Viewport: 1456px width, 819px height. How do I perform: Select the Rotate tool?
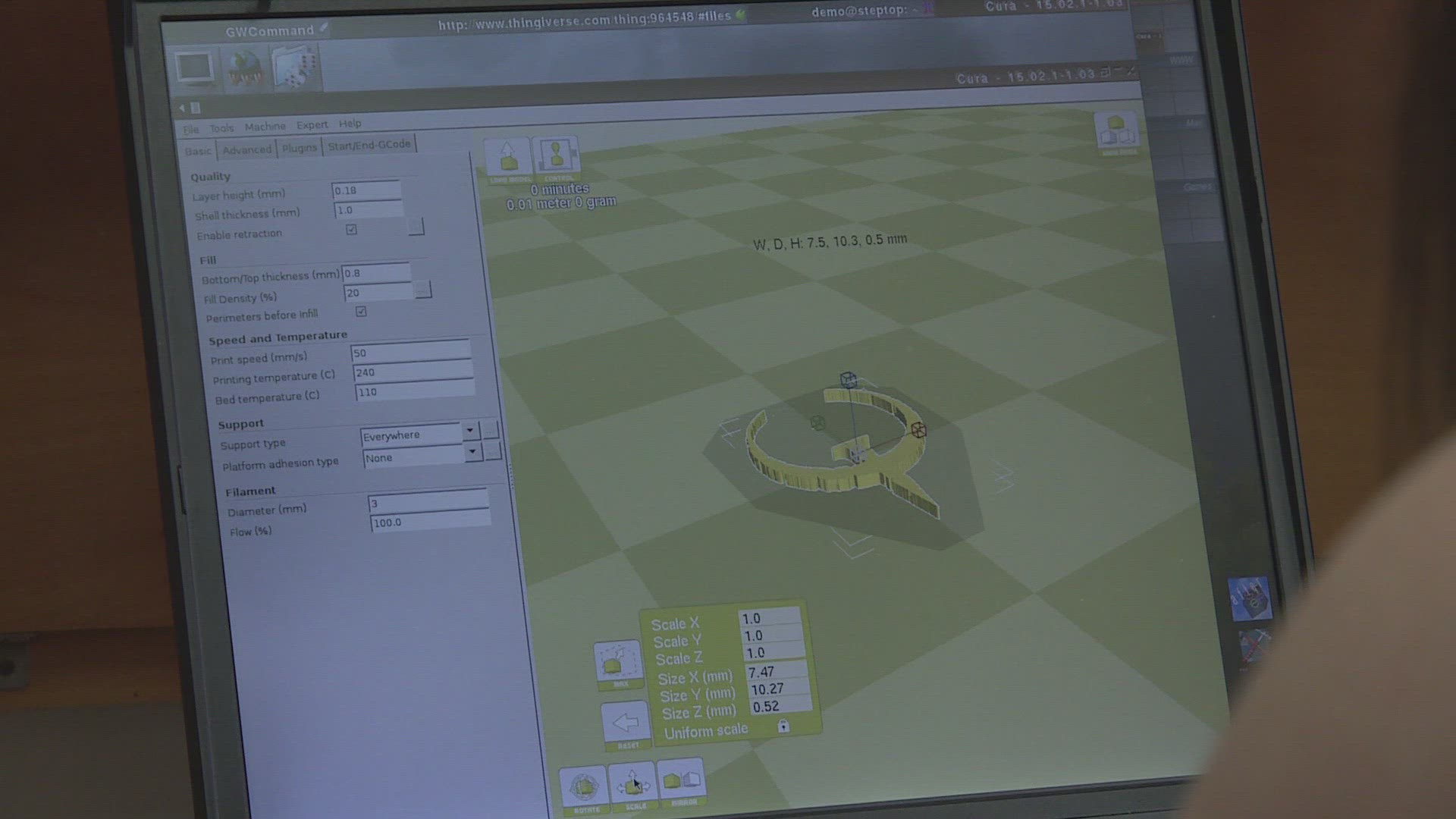(583, 787)
